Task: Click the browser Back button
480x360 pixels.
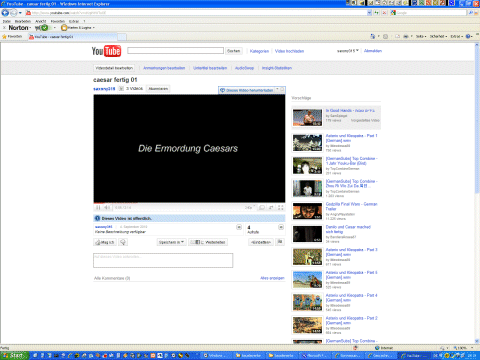Action: [5, 13]
